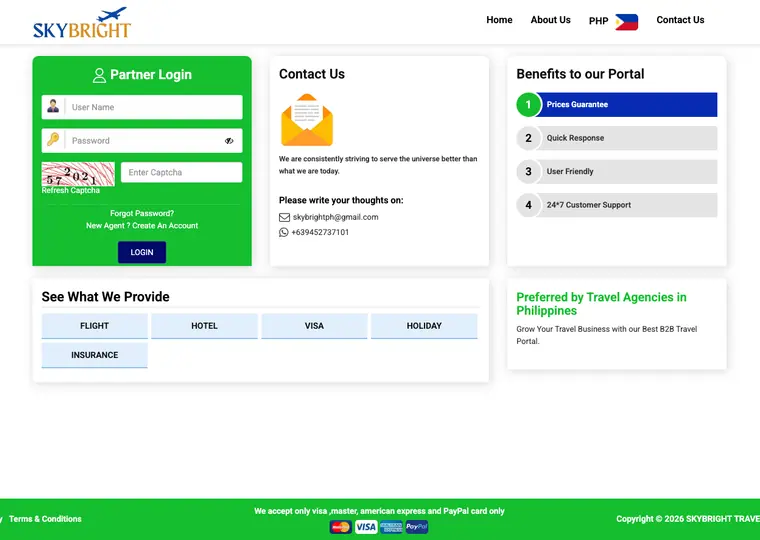Focus the Password input field

pos(143,141)
